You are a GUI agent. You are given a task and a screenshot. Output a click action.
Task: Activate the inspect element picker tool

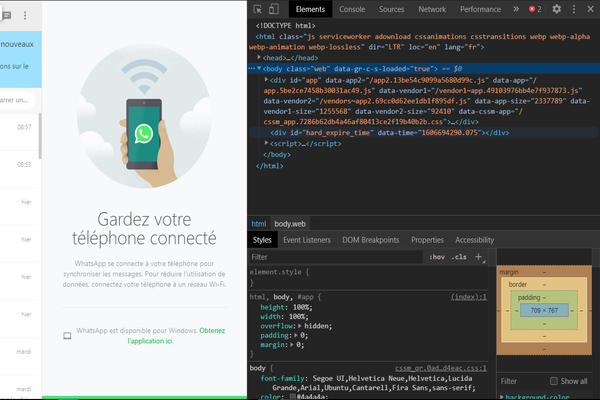pyautogui.click(x=258, y=9)
